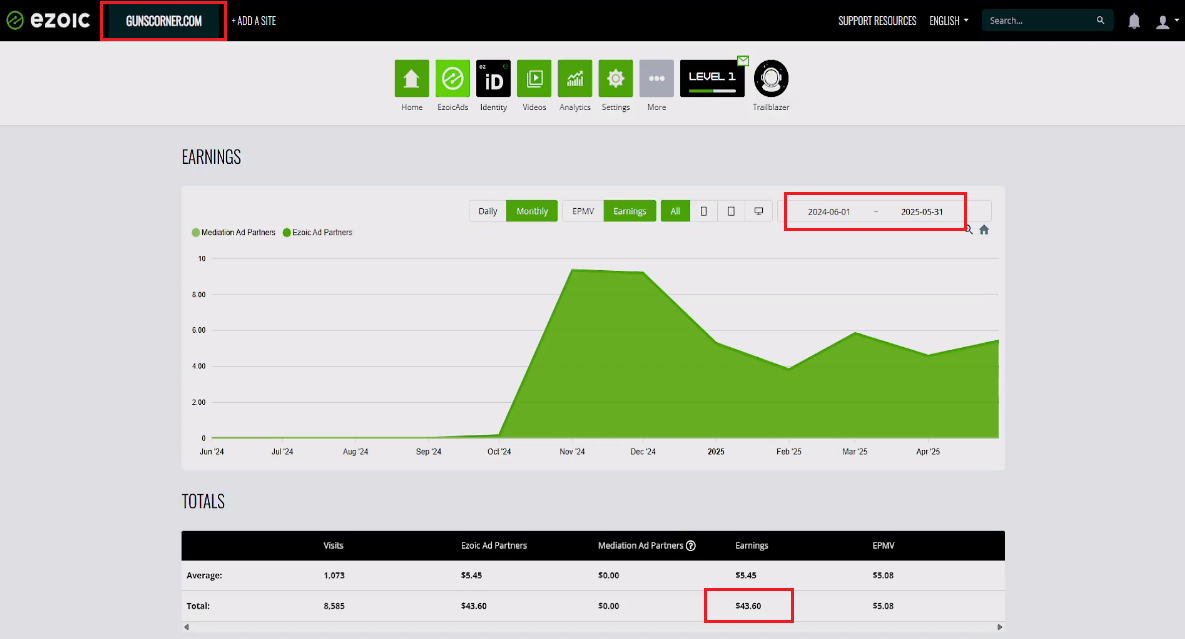Click the Nov '24 axis label
Viewport: 1185px width, 639px height.
572,452
